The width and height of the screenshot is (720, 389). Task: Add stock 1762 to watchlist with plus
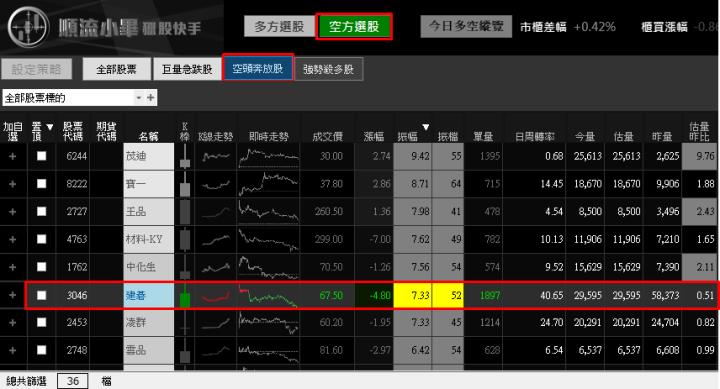pos(12,267)
